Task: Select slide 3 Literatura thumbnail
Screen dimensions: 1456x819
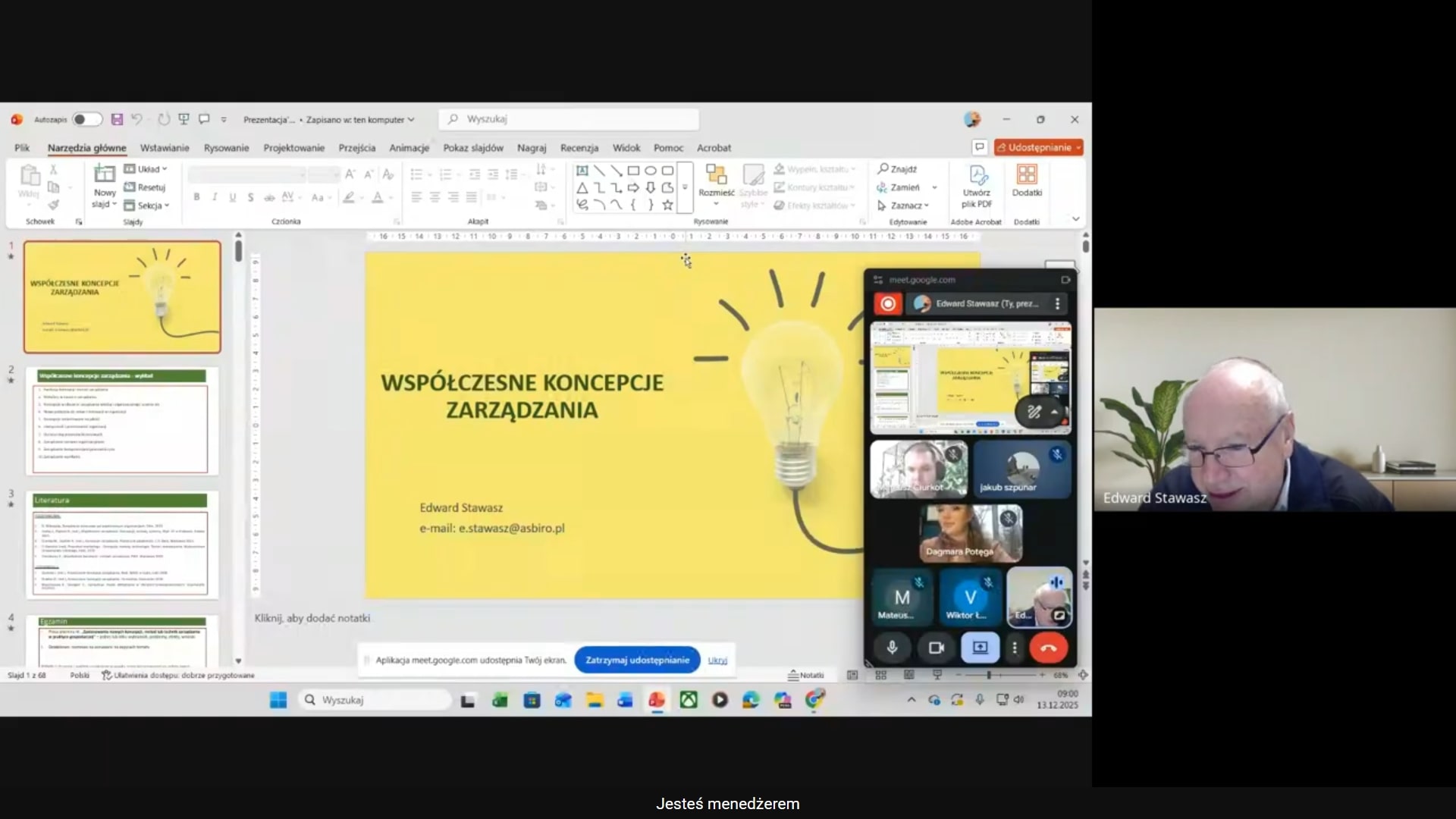Action: pyautogui.click(x=121, y=544)
